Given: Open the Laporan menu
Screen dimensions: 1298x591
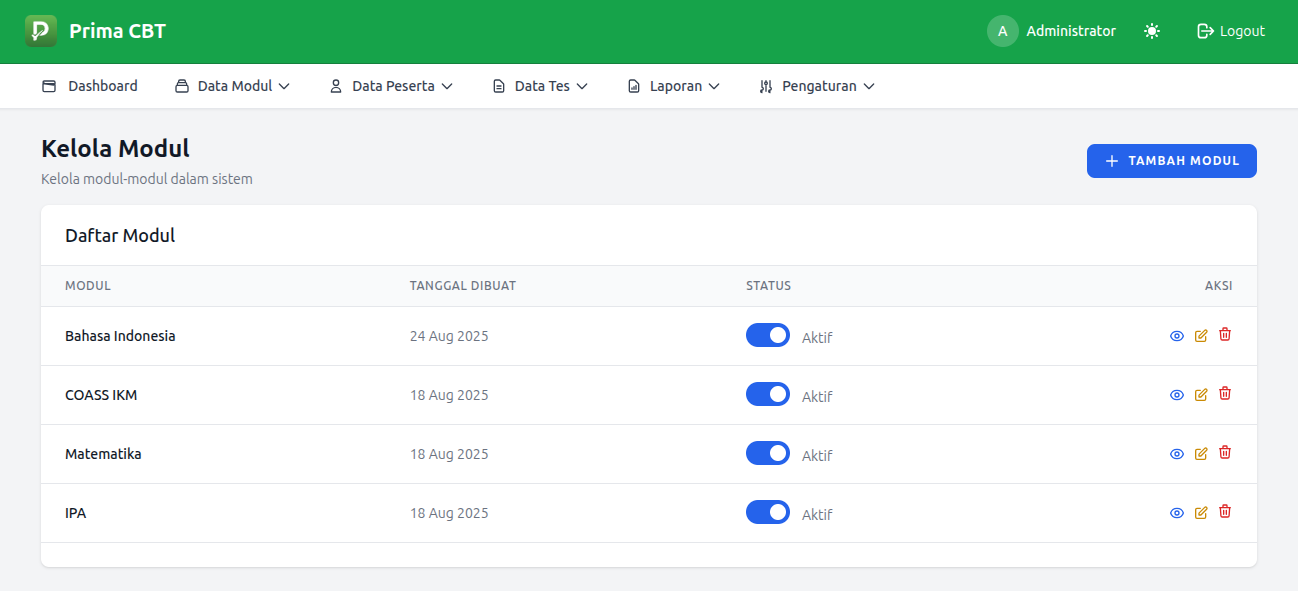Looking at the screenshot, I should (674, 86).
